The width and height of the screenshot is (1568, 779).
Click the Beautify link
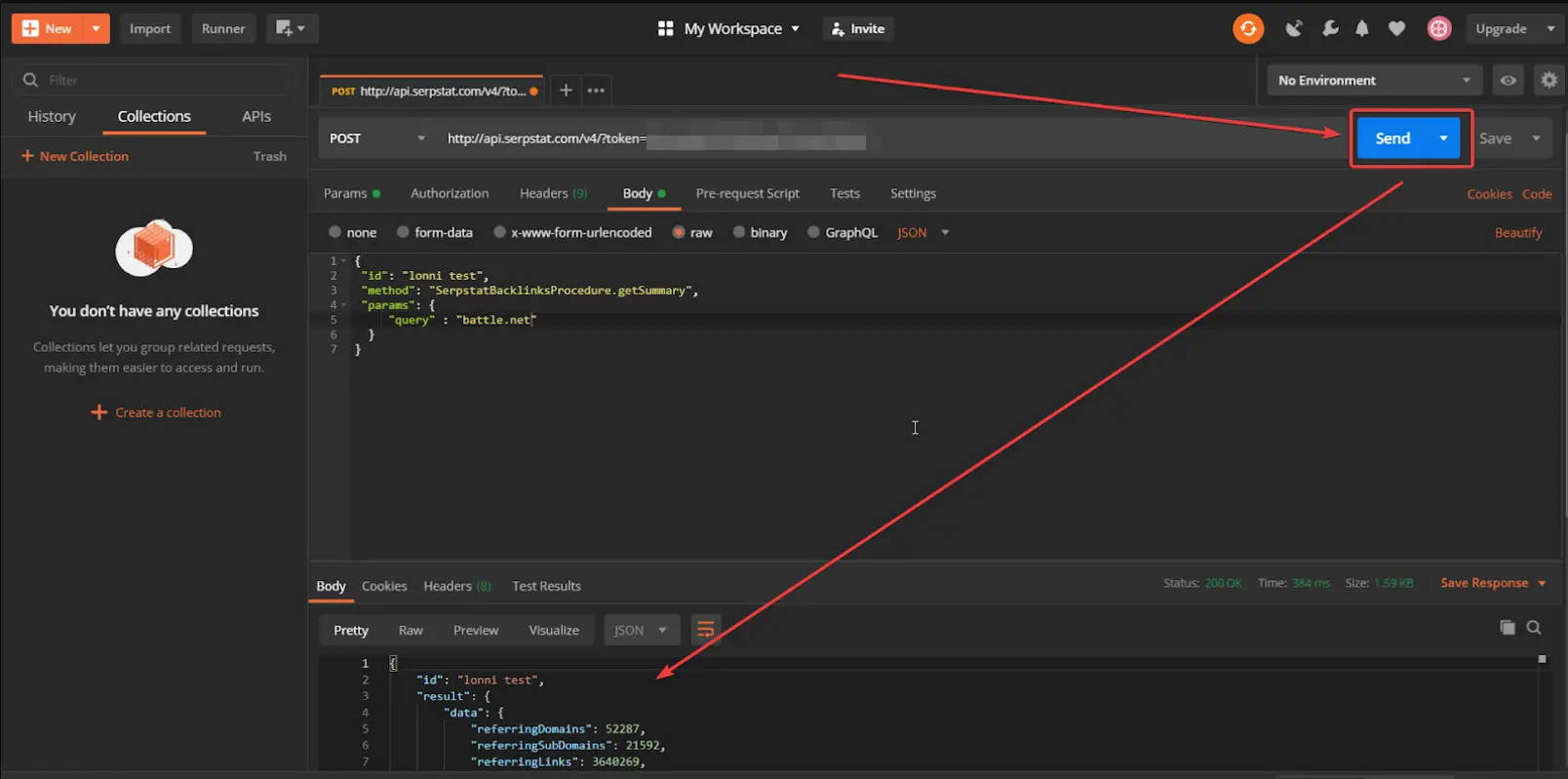point(1518,232)
